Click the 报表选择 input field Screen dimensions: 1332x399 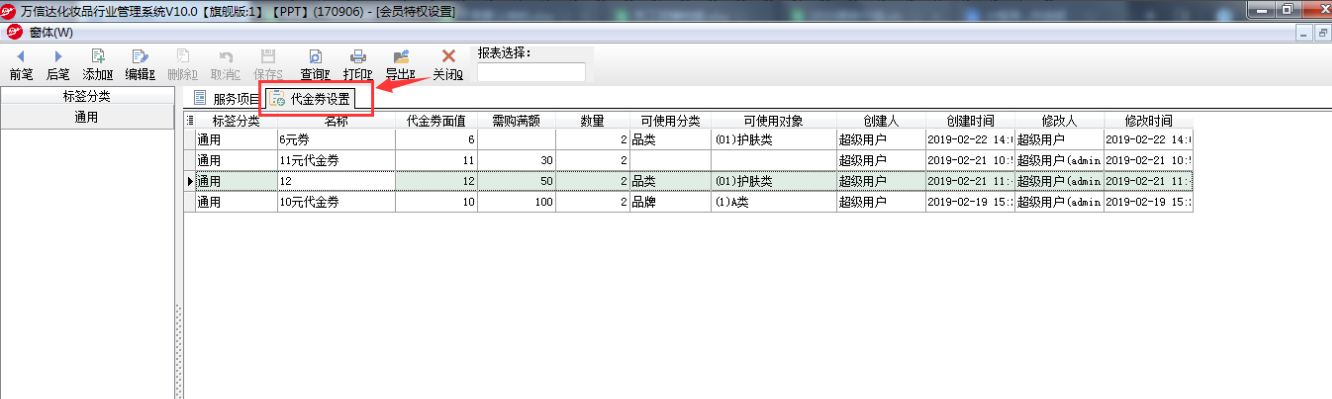[531, 72]
